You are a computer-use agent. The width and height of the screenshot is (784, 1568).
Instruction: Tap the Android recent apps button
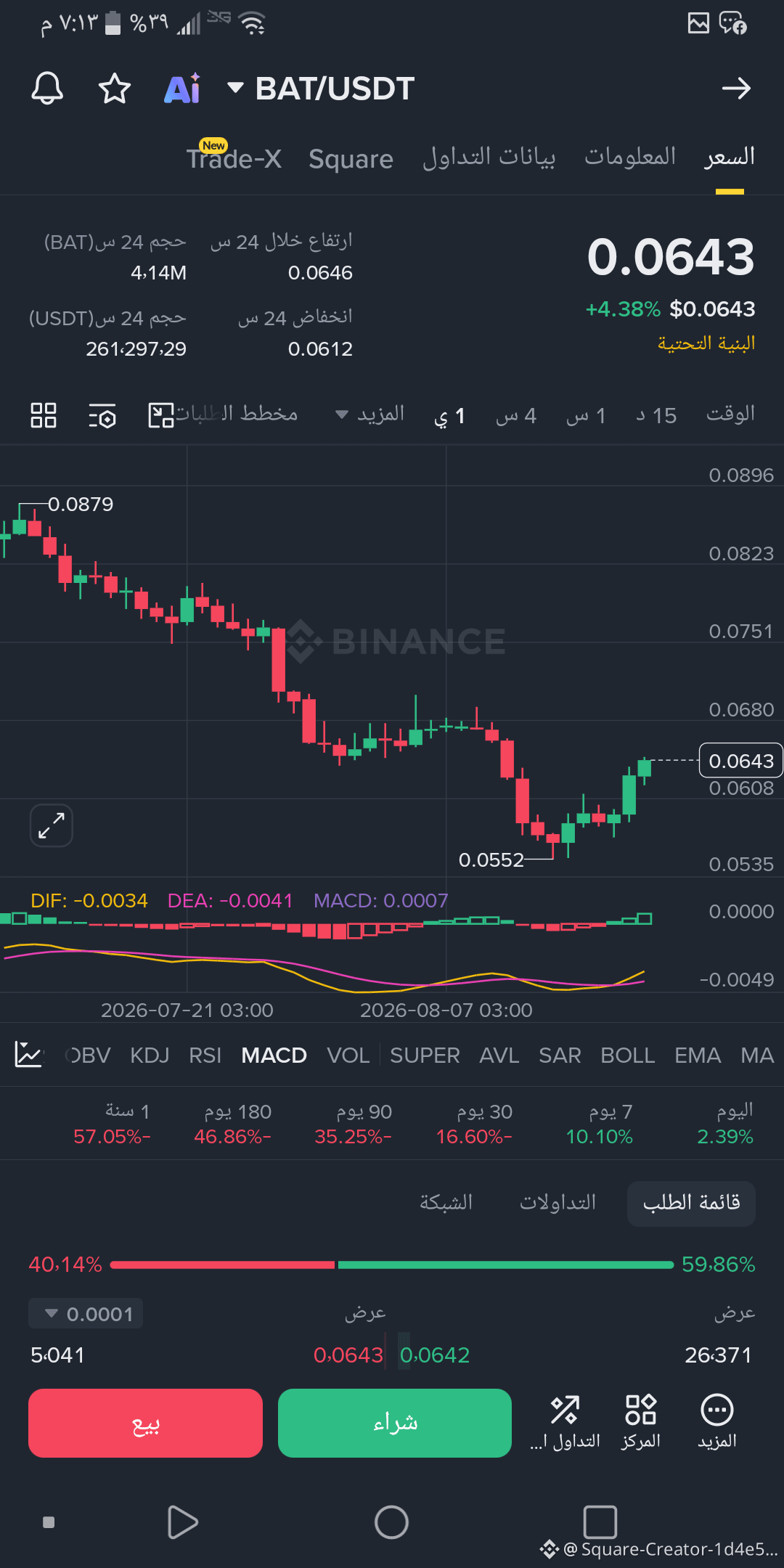[x=600, y=1522]
